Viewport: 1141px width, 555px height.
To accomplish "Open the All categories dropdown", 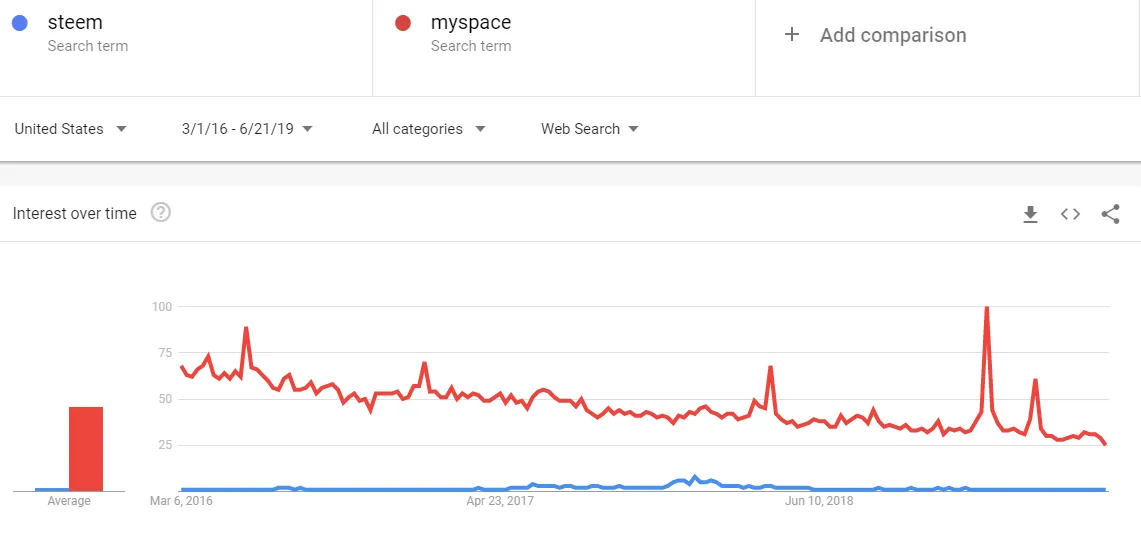I will [x=429, y=129].
